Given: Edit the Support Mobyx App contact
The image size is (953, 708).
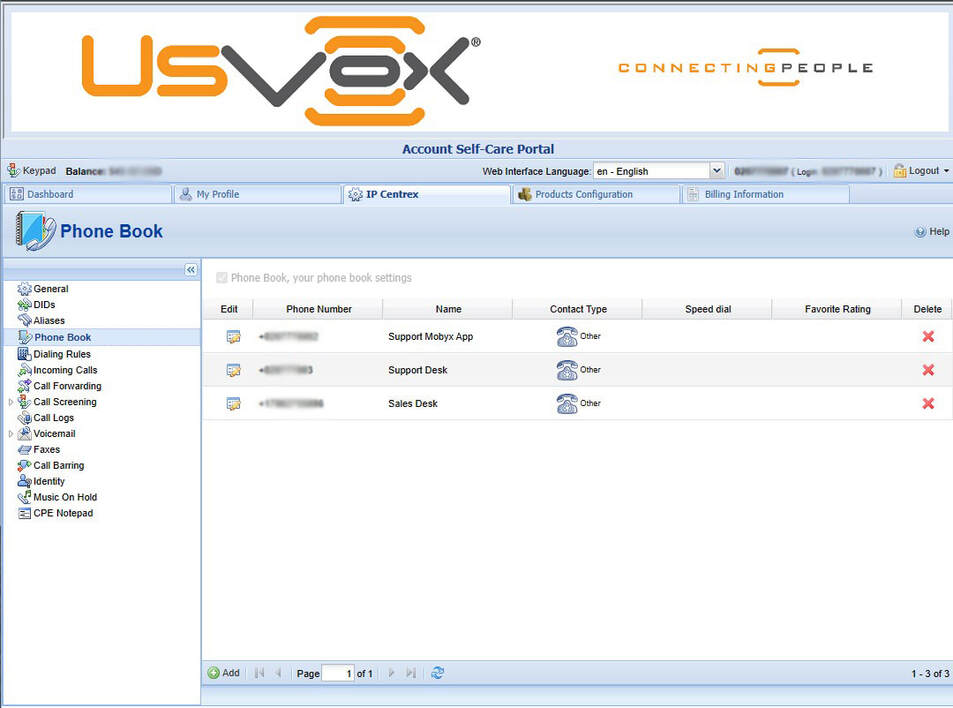Looking at the screenshot, I should coord(233,337).
